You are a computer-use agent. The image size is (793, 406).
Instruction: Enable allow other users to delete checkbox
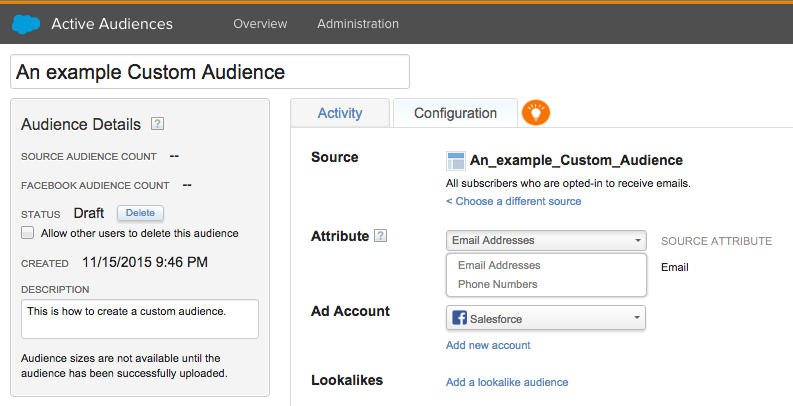pos(28,233)
